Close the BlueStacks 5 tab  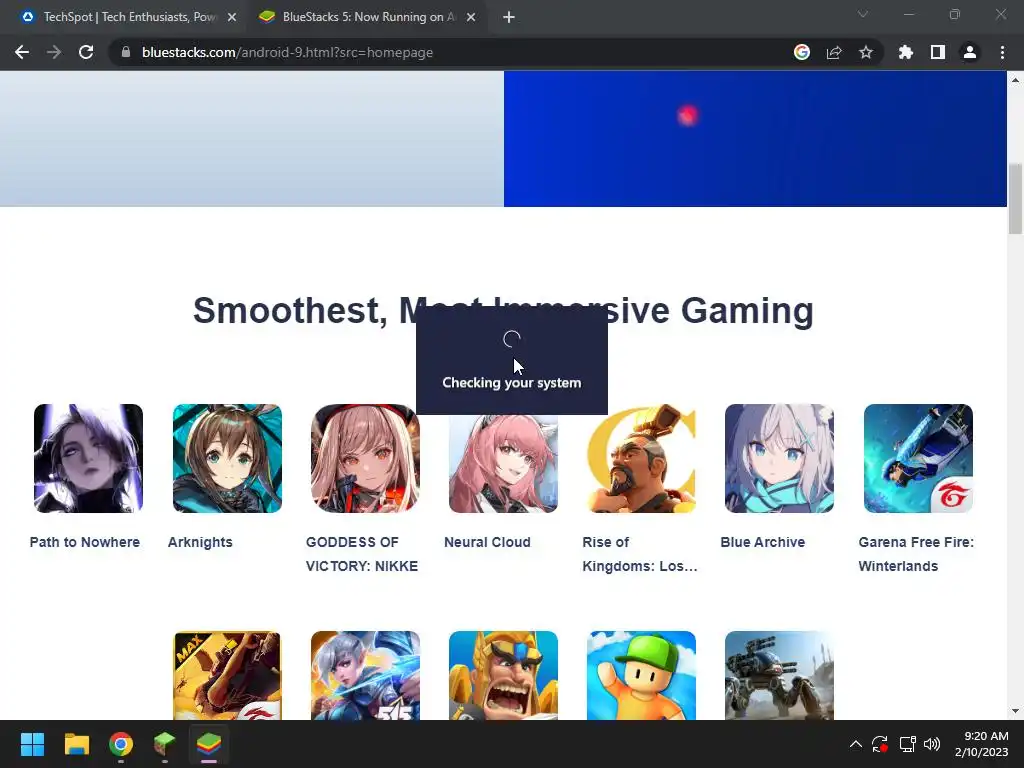coord(471,17)
